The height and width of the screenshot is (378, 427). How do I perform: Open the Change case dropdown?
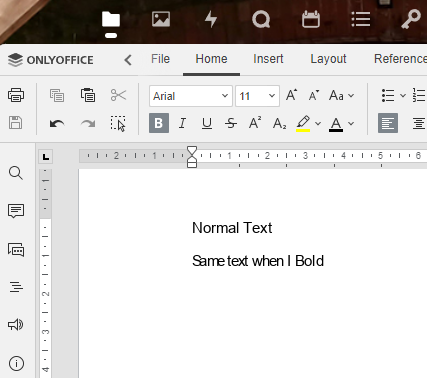341,95
